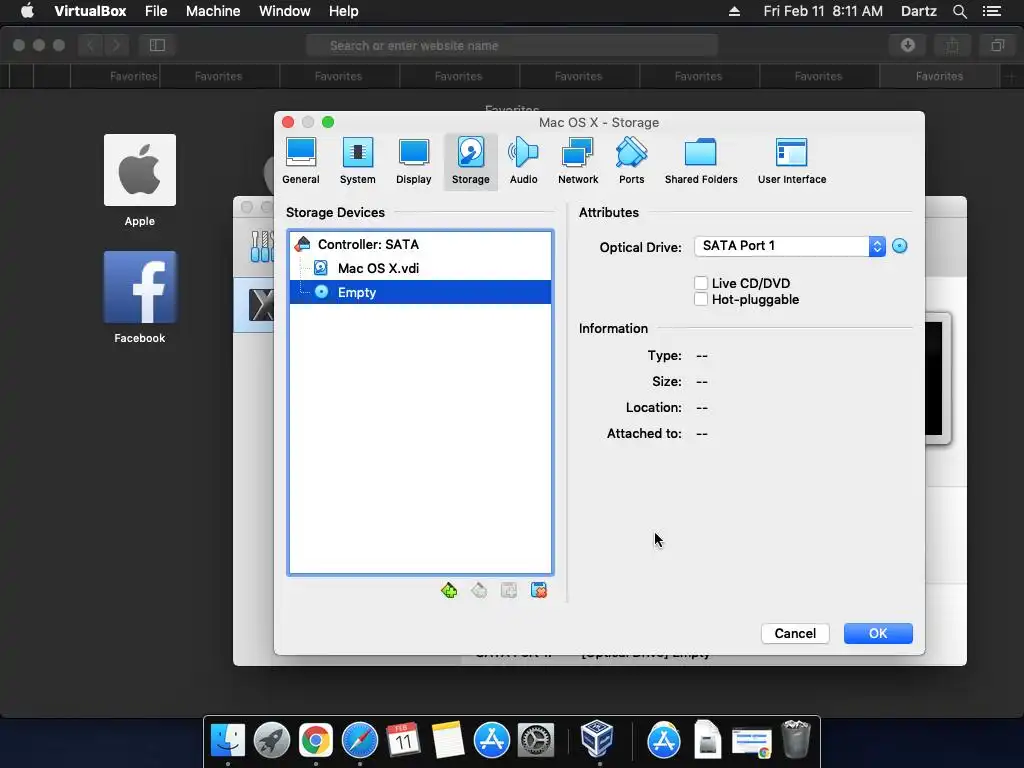Click the OK button
The width and height of the screenshot is (1024, 768).
878,633
